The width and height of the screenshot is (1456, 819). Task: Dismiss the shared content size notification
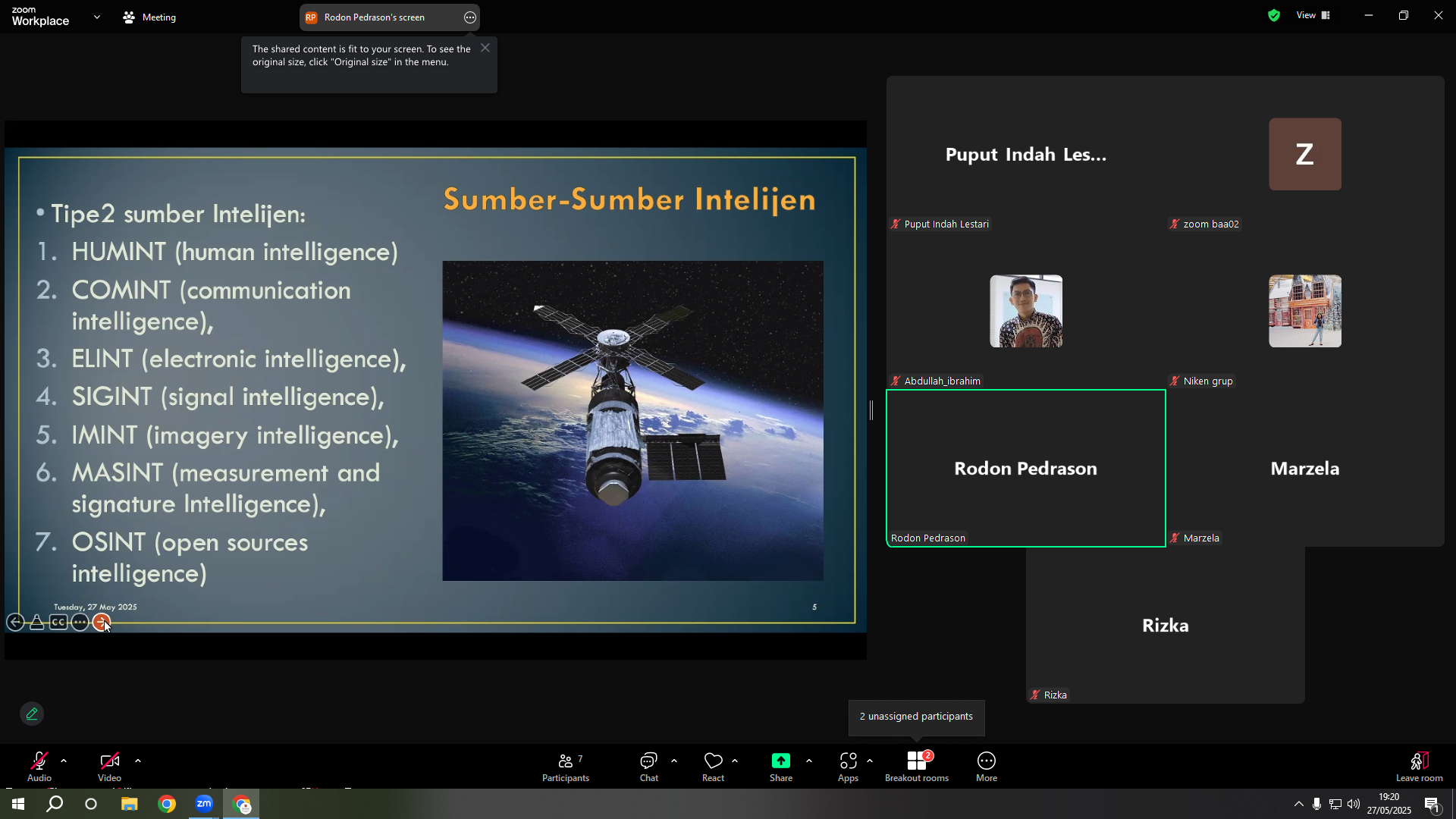coord(485,48)
